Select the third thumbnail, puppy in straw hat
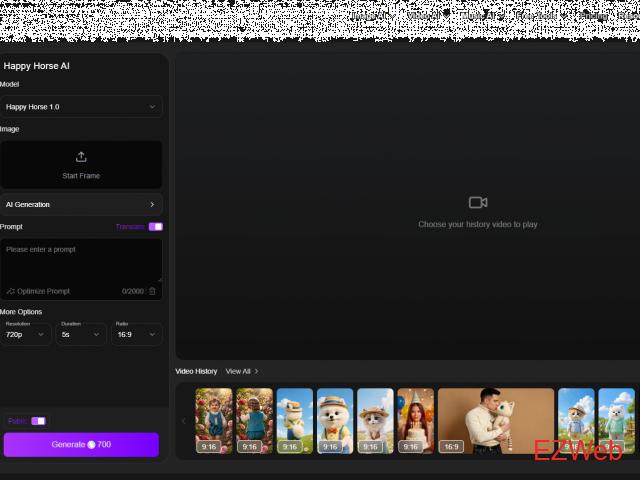Viewport: 640px width, 480px height. [294, 420]
